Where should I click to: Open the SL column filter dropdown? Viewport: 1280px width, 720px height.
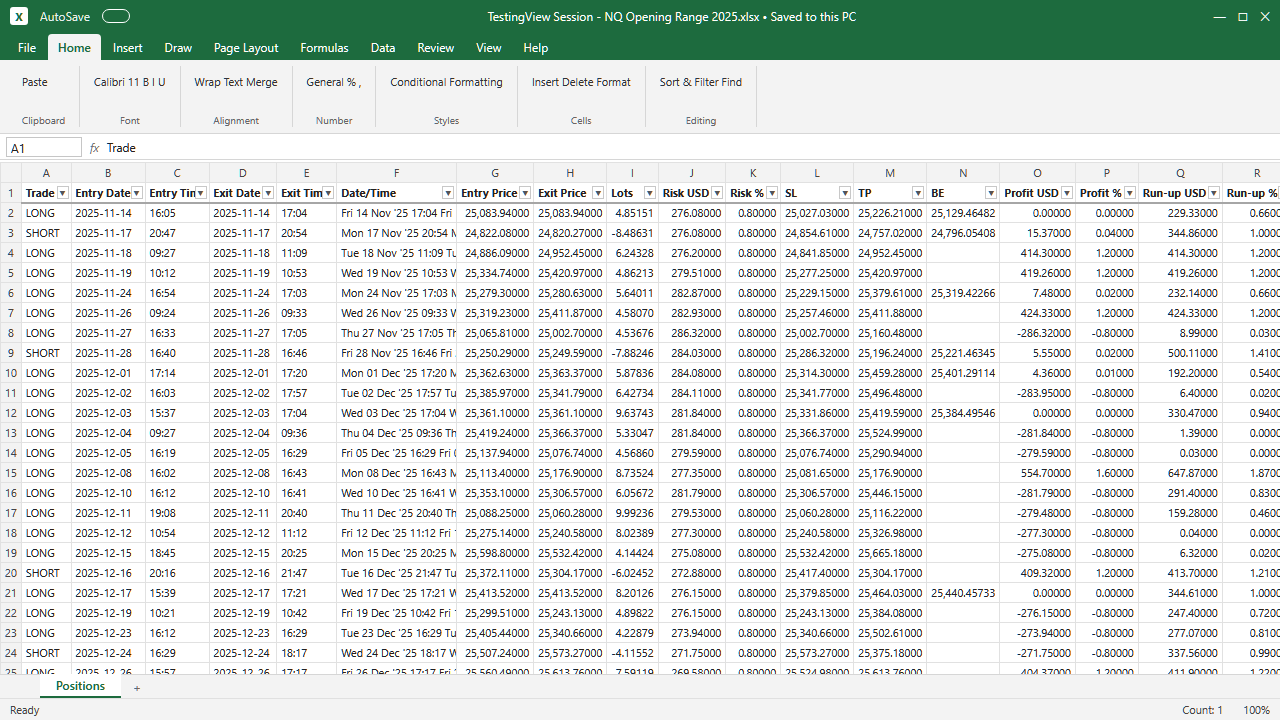[x=845, y=193]
